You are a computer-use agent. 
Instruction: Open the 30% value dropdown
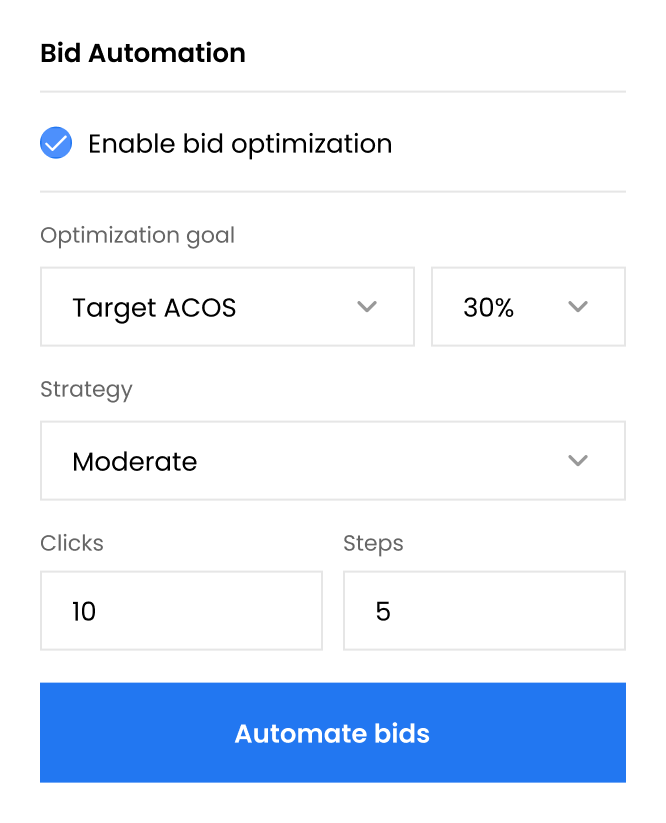point(528,307)
